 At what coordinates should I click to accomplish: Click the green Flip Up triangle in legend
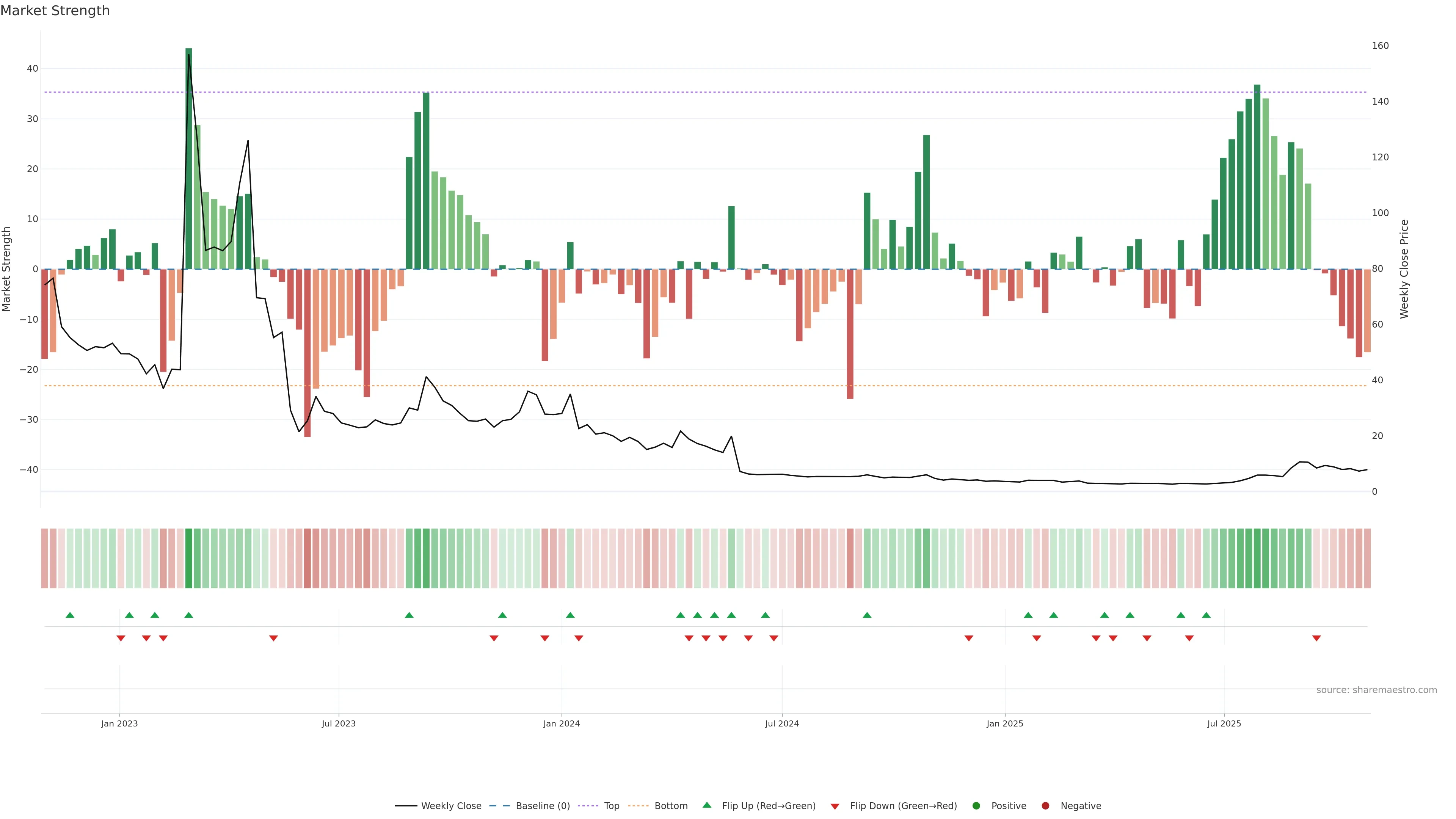coord(706,805)
